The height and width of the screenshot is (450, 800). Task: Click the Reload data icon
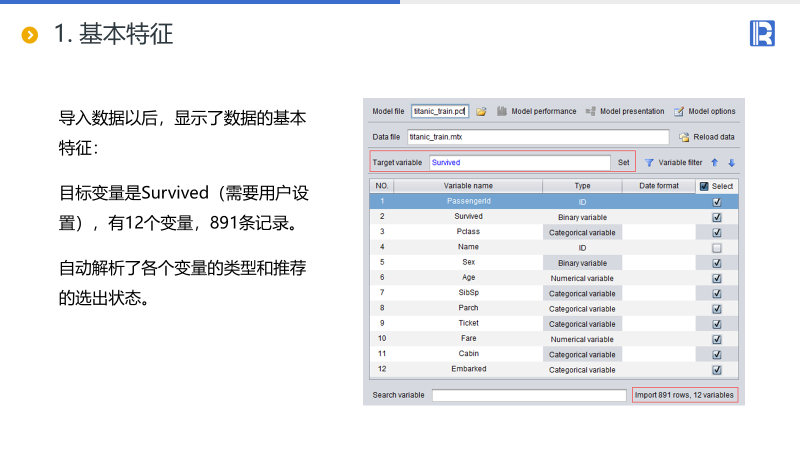684,137
